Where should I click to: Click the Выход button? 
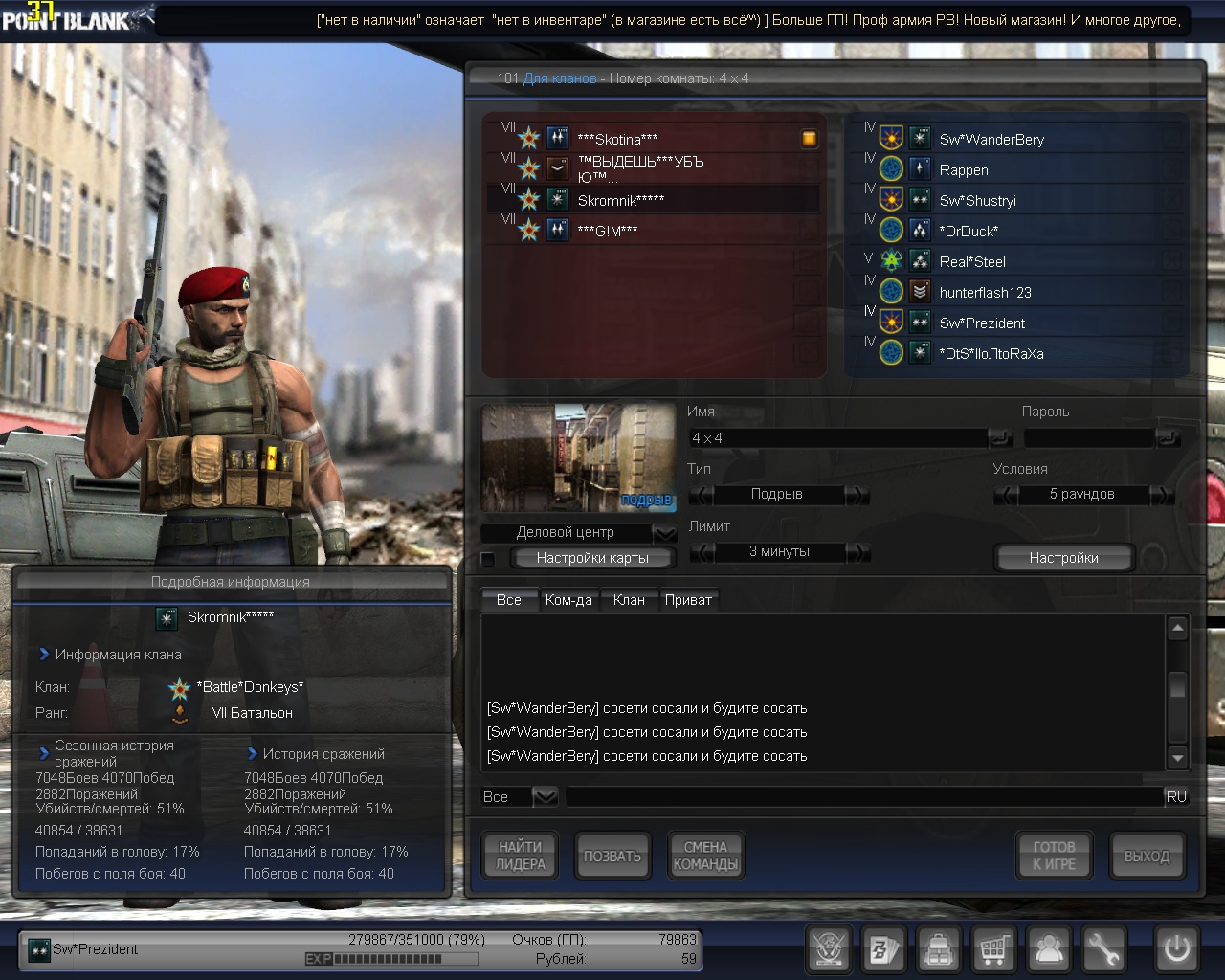[1147, 856]
